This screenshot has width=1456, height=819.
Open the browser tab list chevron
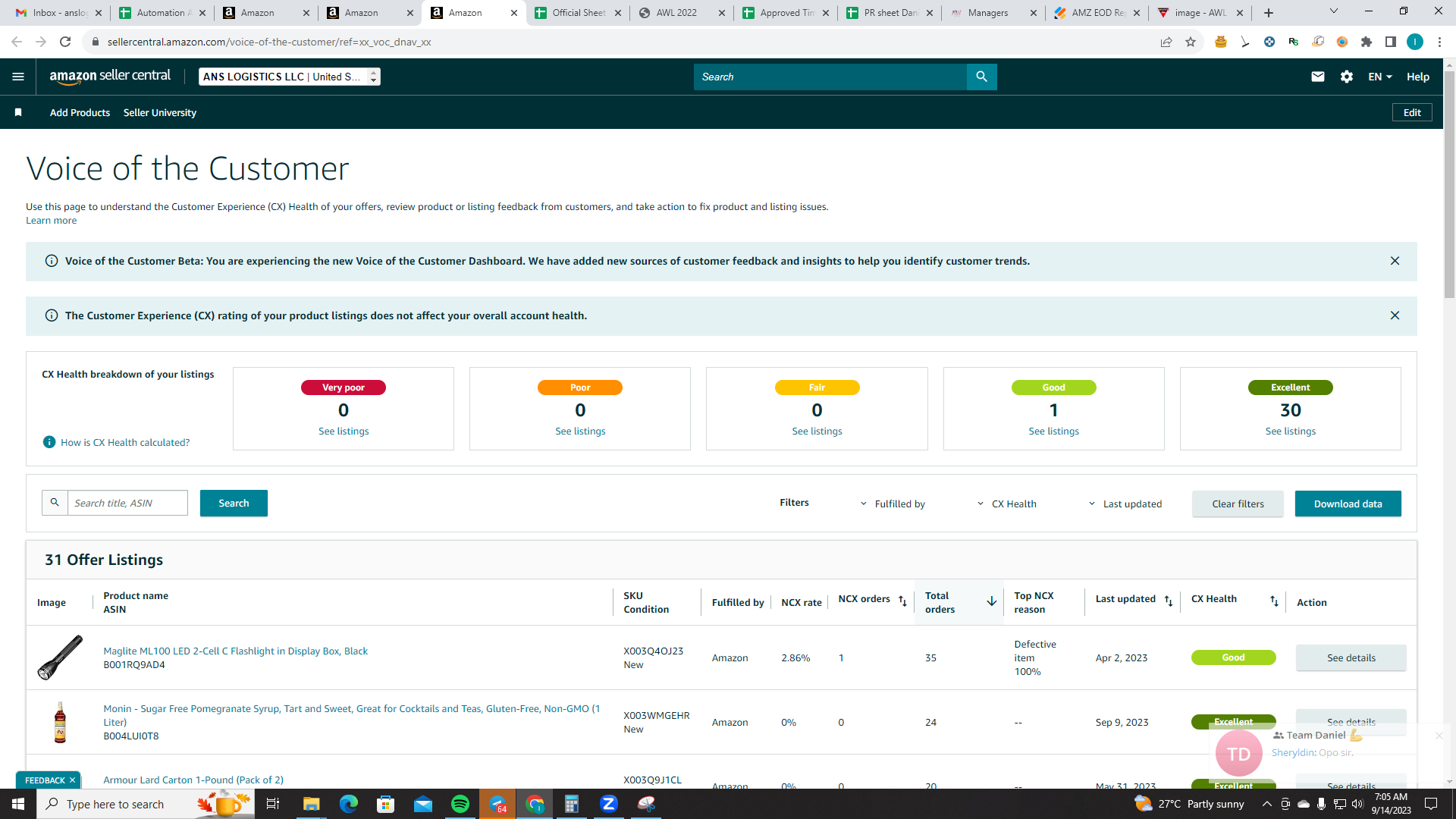[x=1334, y=11]
